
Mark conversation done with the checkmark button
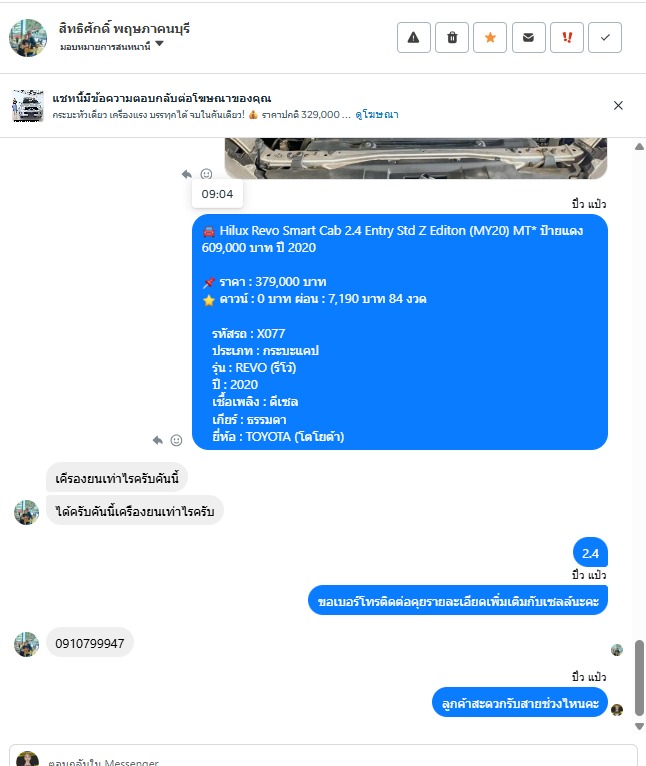coord(605,38)
